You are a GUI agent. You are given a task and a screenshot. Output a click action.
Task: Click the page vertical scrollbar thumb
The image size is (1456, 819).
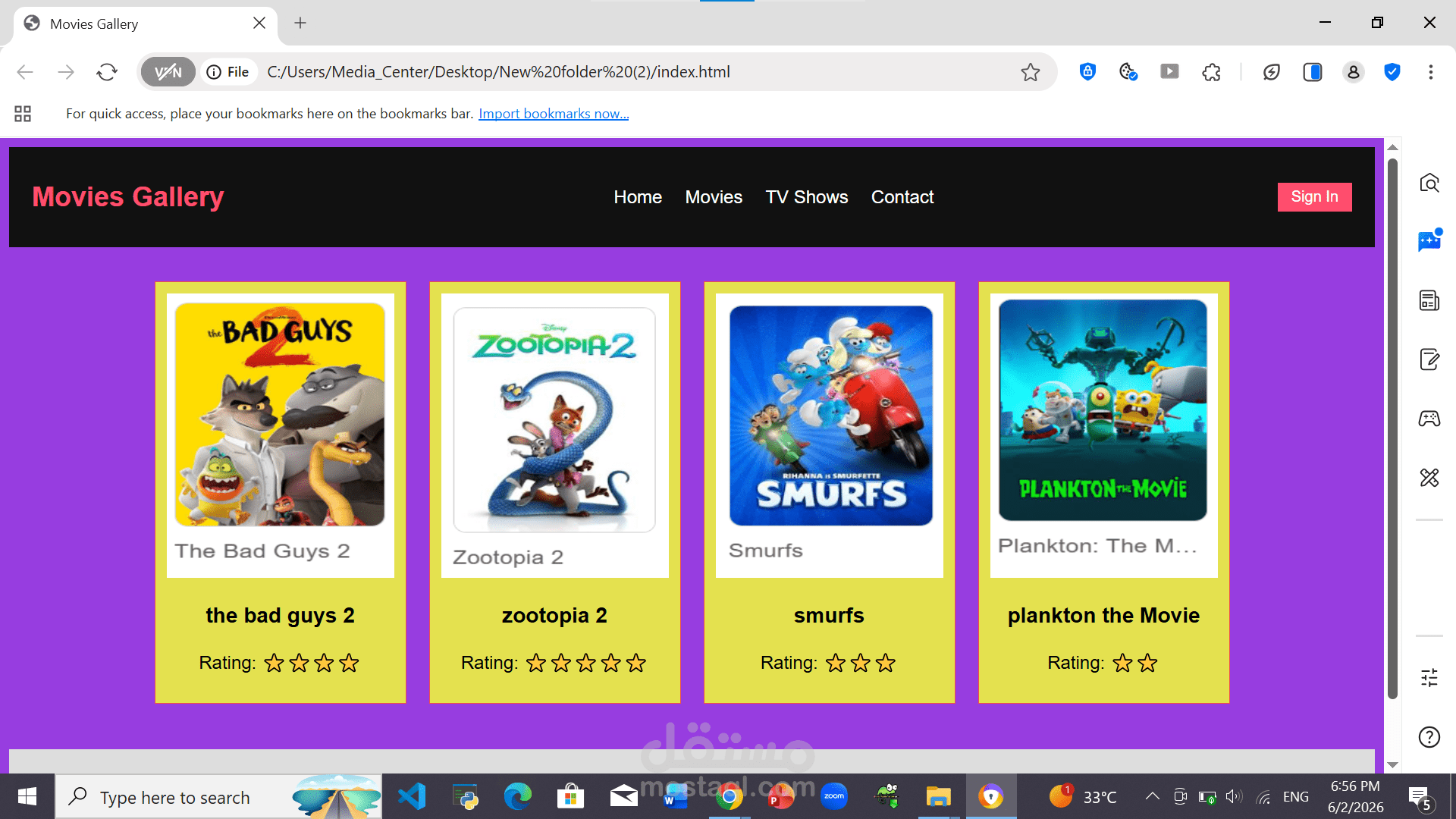tap(1392, 428)
